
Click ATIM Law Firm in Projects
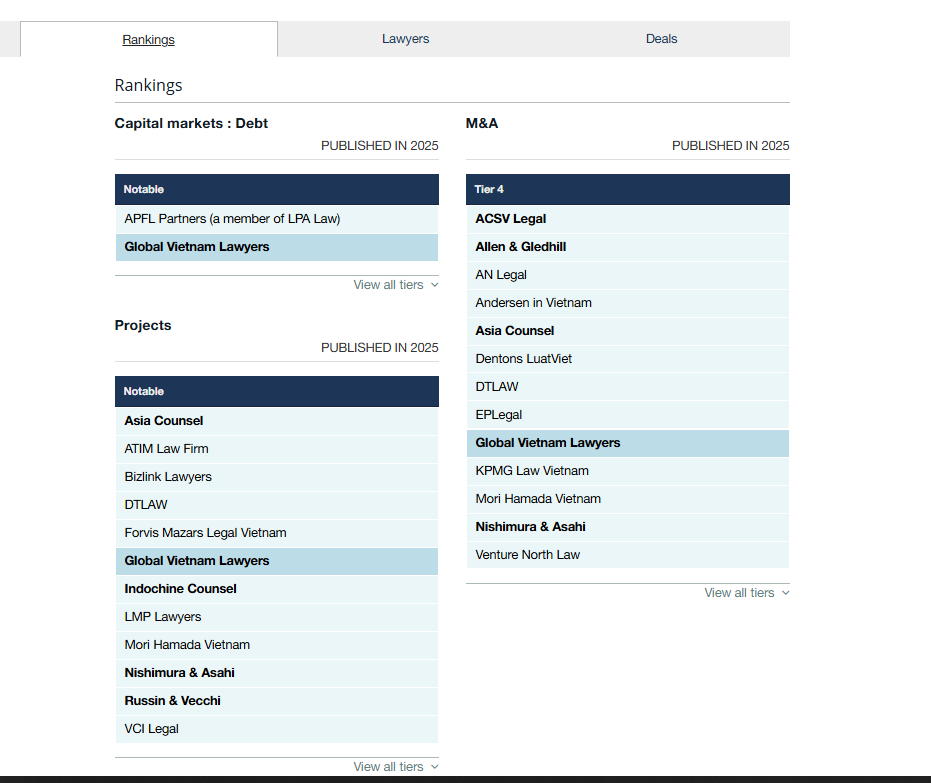coord(166,449)
